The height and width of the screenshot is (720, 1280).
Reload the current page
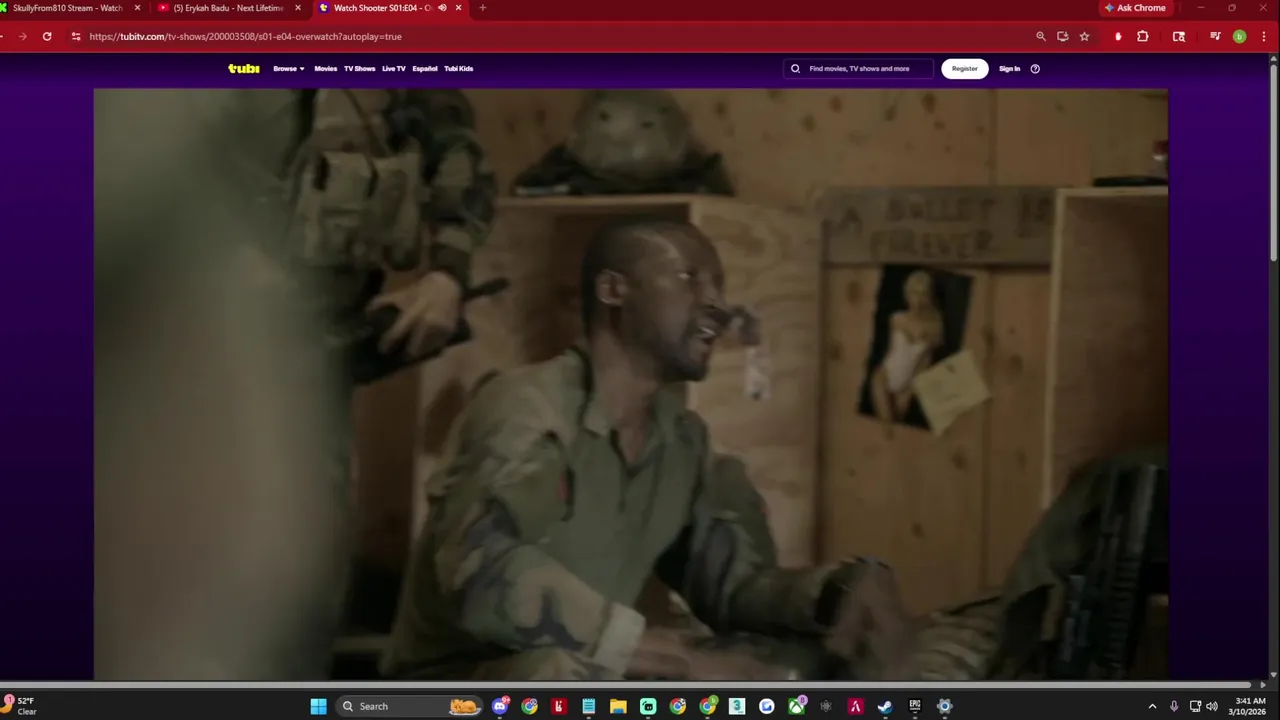47,36
